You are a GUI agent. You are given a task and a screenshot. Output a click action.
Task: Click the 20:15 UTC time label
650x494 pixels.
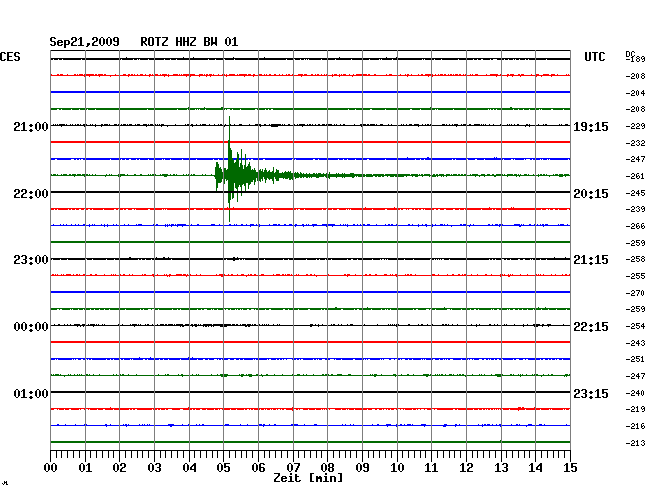[591, 194]
